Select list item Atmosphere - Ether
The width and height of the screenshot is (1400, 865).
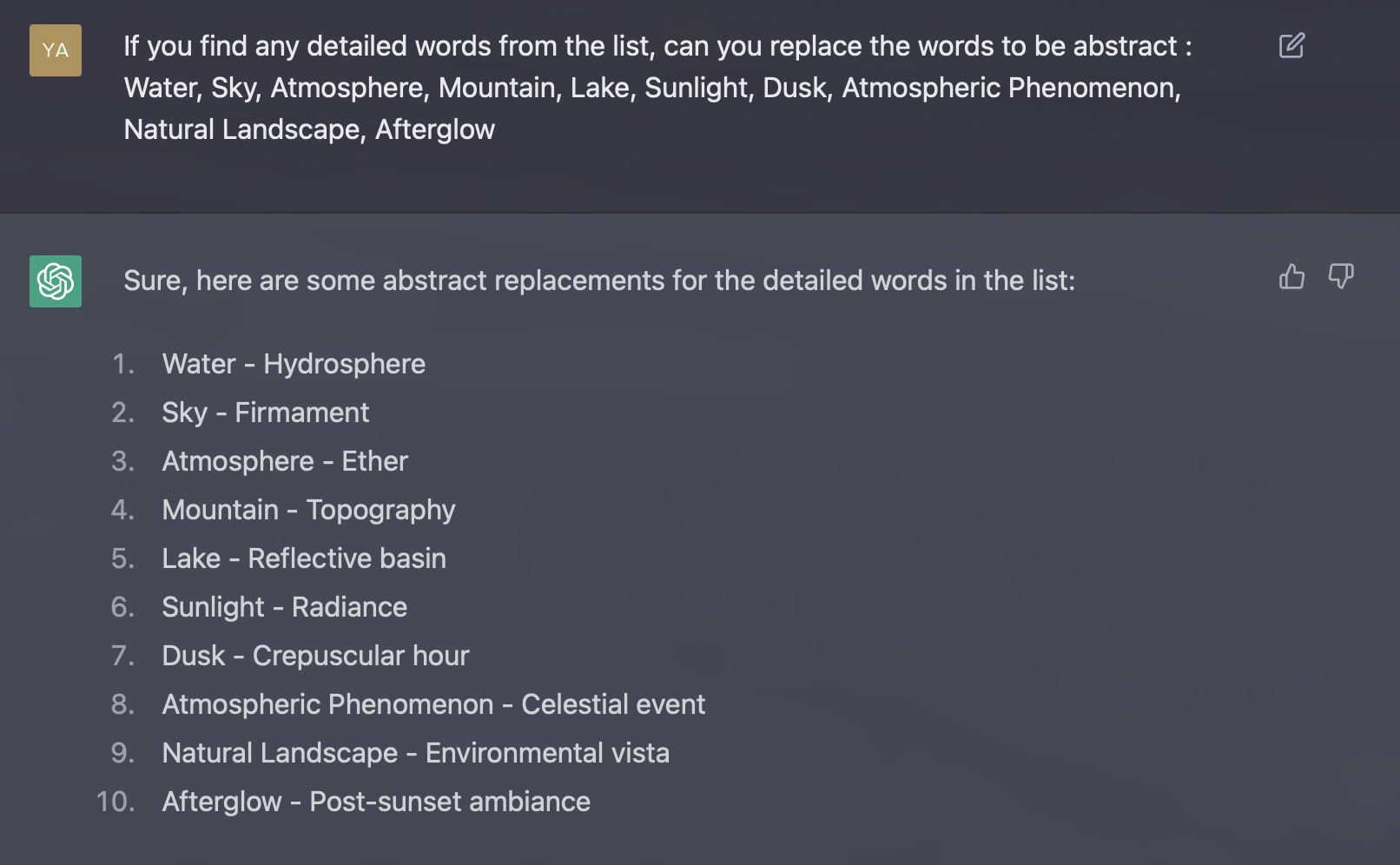285,461
